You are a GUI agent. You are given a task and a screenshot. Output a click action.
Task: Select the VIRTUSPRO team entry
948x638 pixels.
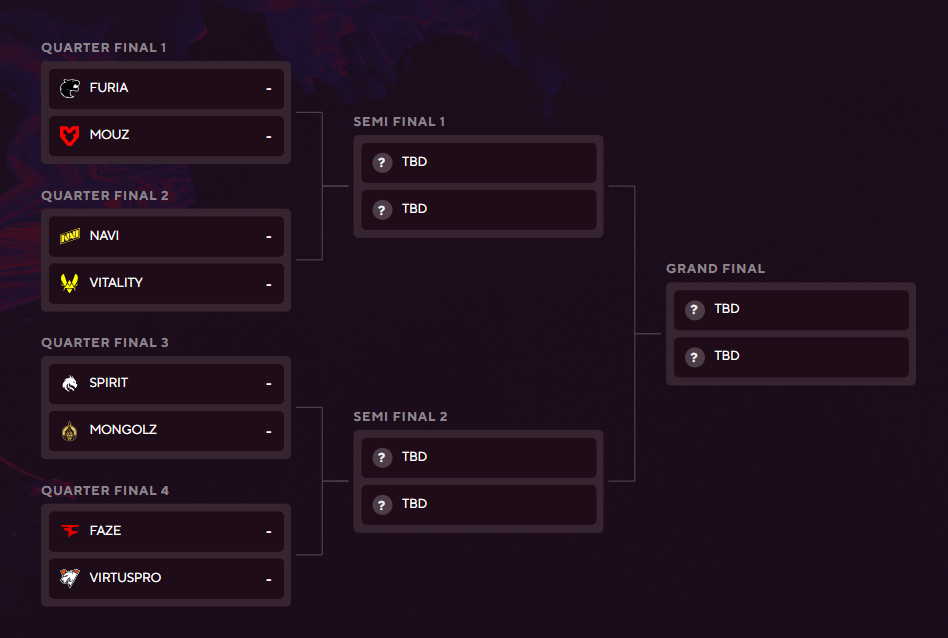(x=166, y=579)
